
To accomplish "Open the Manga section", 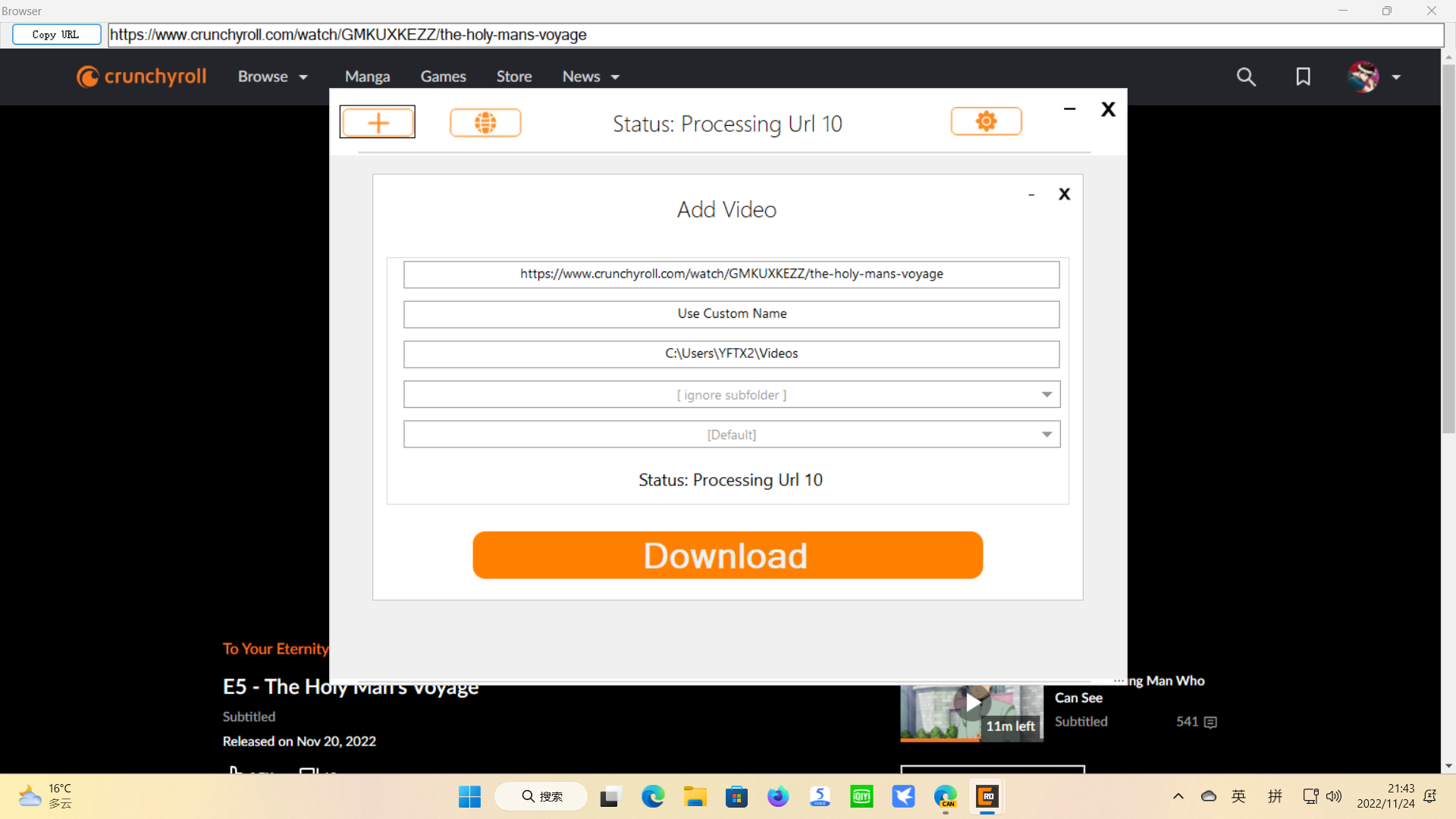I will (368, 76).
